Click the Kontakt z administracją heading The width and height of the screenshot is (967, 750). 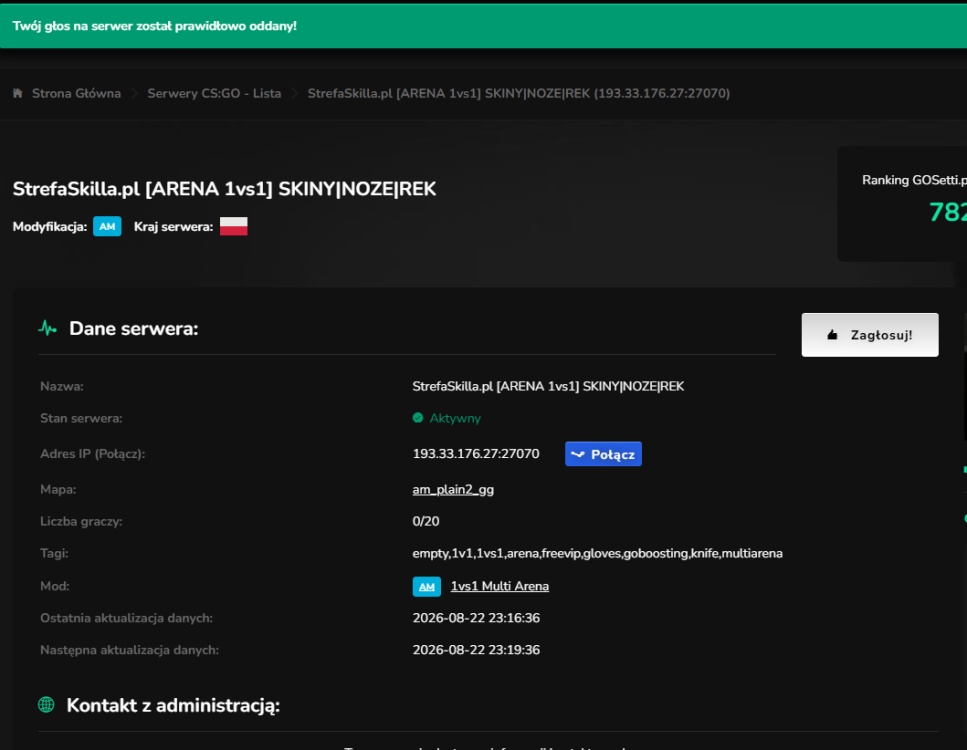[173, 705]
